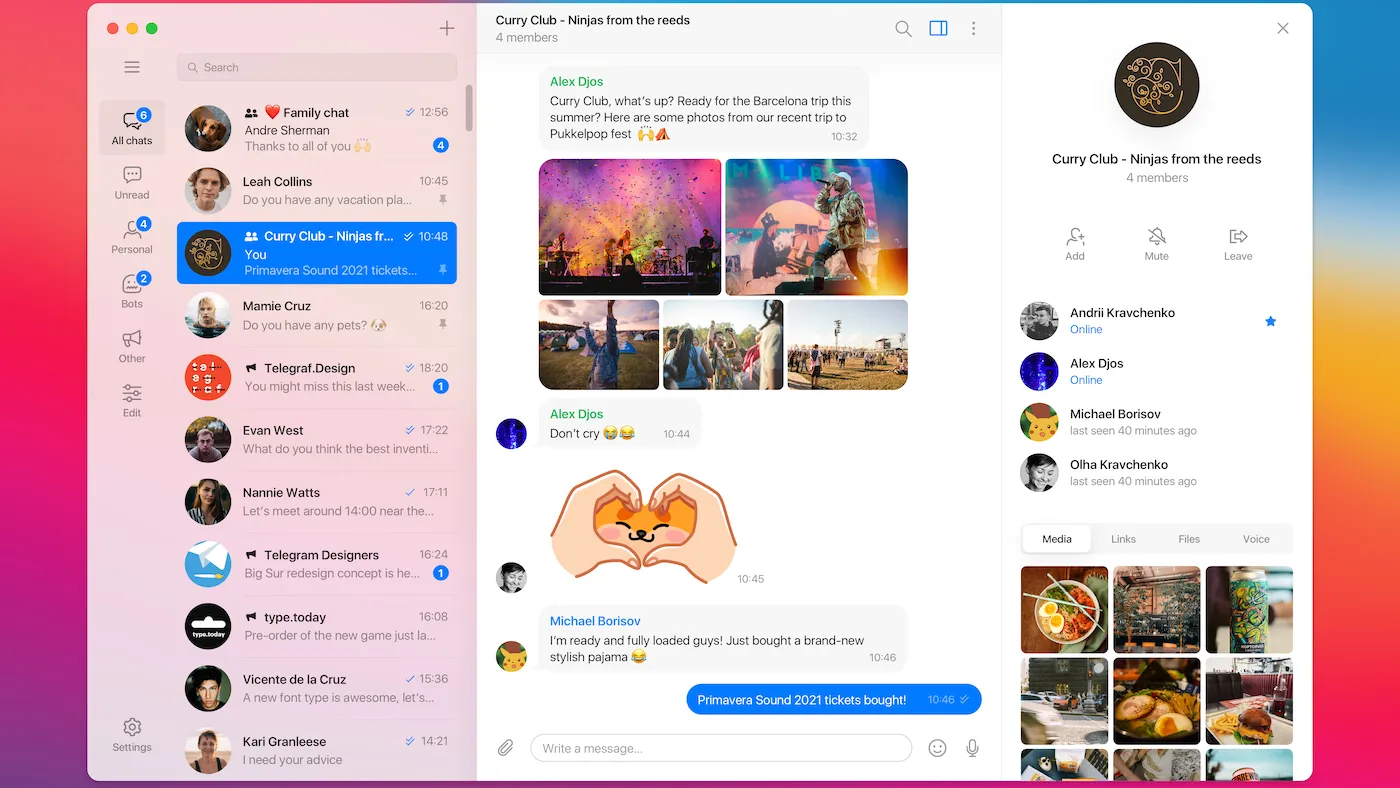Screen dimensions: 1400x788
Task: Select the Unread chats folder
Action: [x=131, y=182]
